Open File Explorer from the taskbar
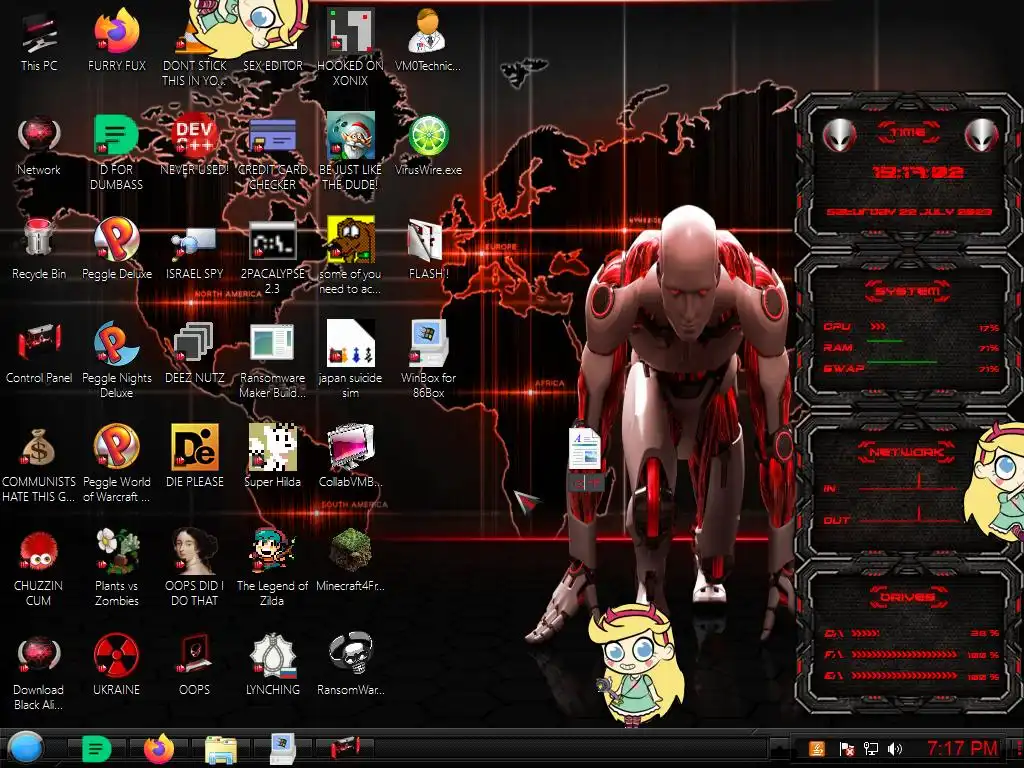The width and height of the screenshot is (1024, 768). tap(221, 749)
